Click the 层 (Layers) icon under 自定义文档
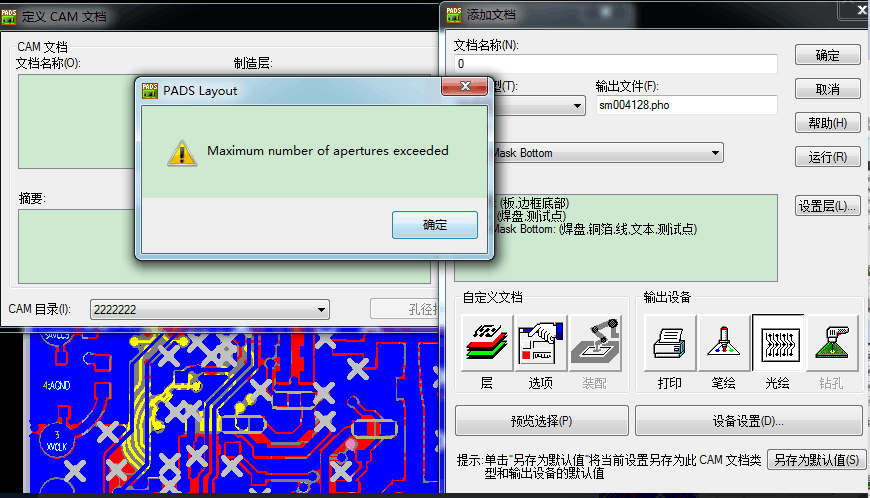 tap(486, 342)
